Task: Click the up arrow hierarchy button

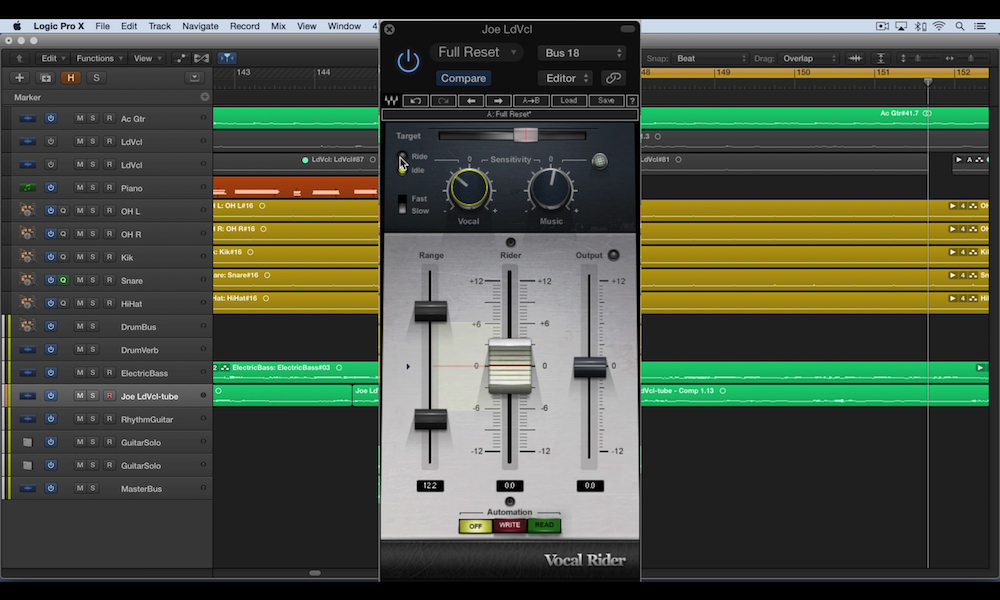Action: [x=19, y=58]
